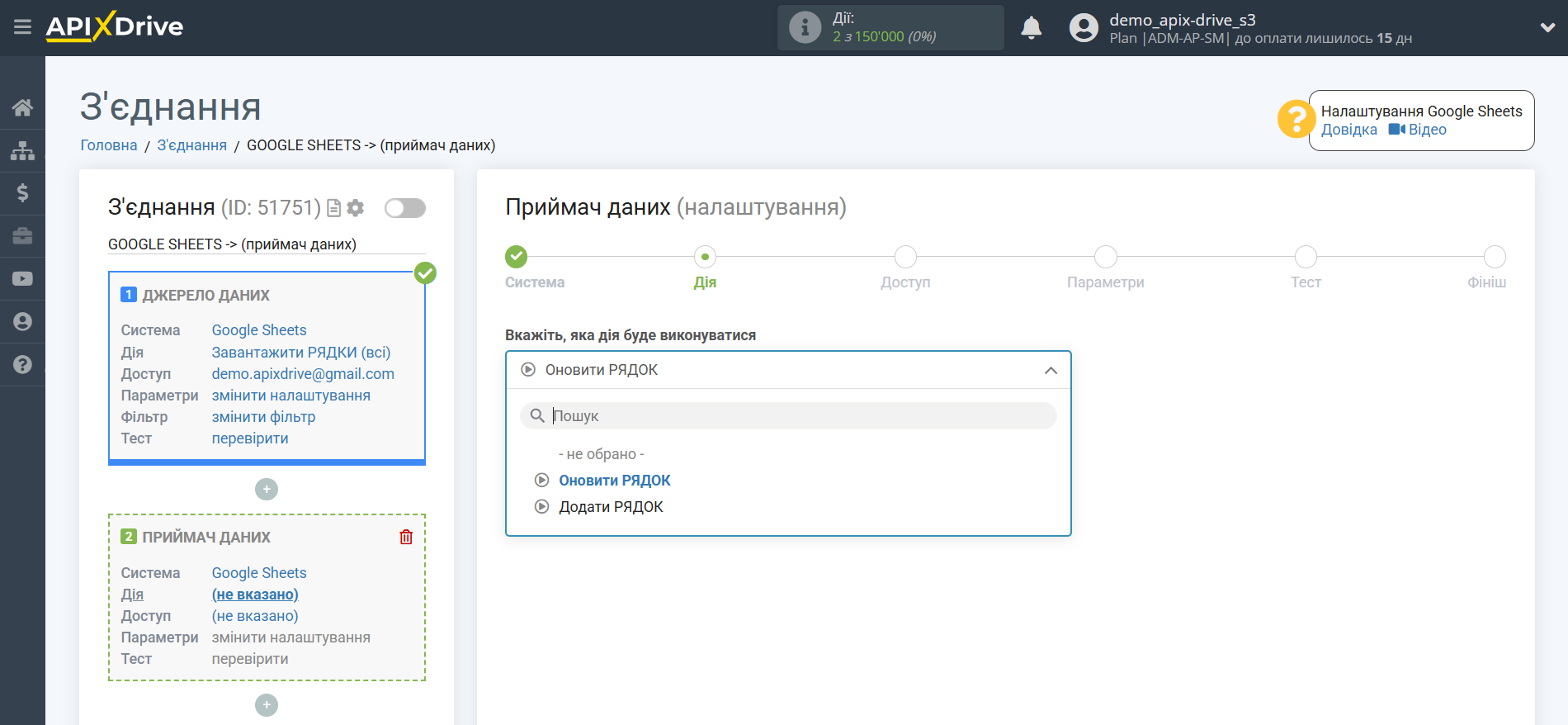This screenshot has height=725, width=1568.
Task: Click demo.apixdrive@gmail.com access link
Action: [303, 374]
